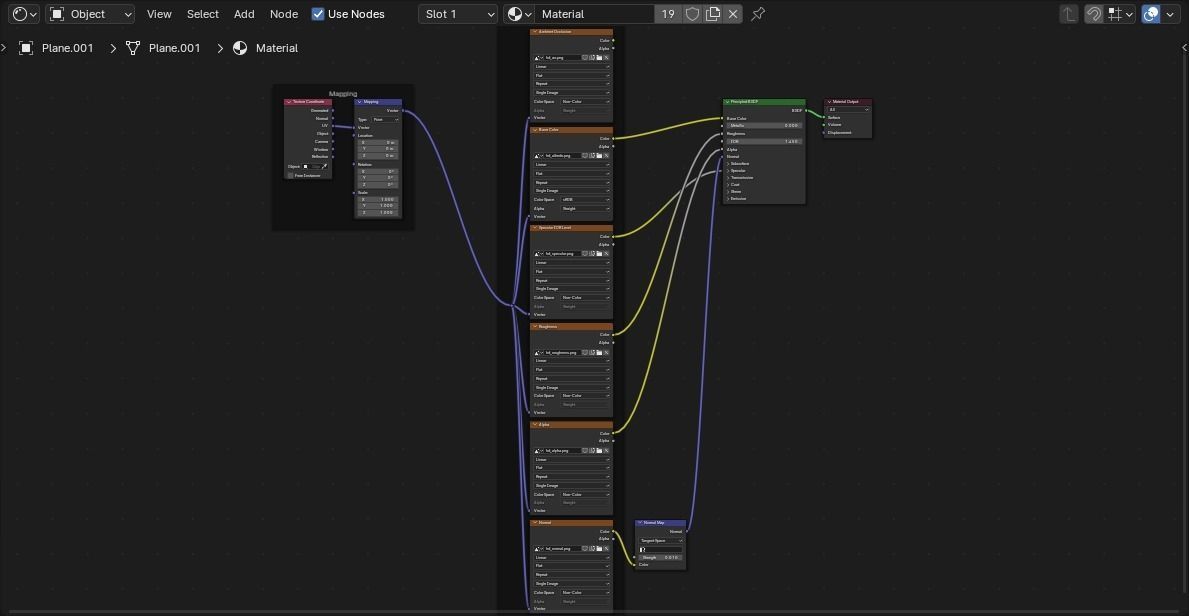
Task: Click the Object eyedropper icon
Action: pyautogui.click(x=325, y=166)
